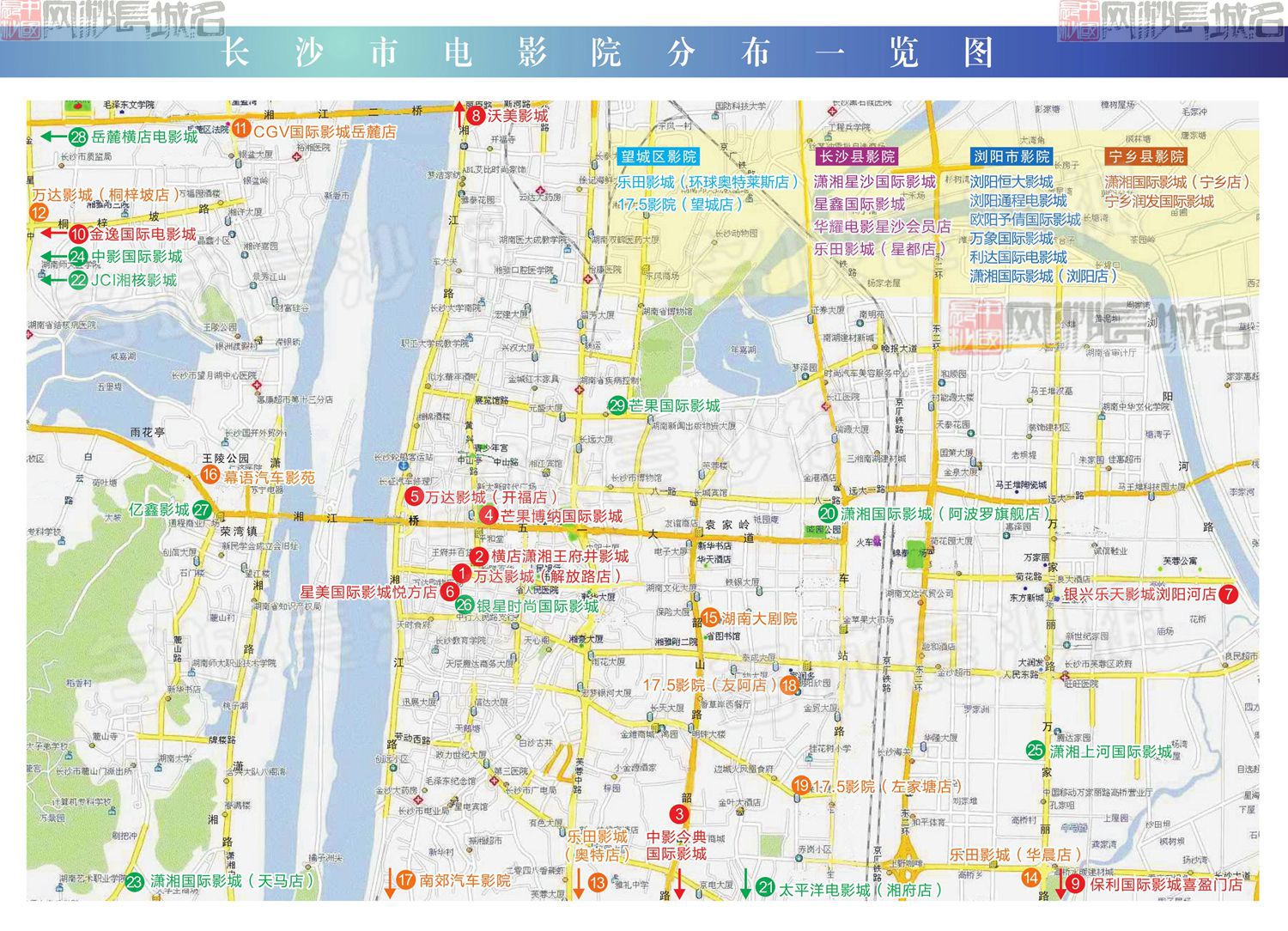This screenshot has height=931, width=1288.
Task: Select orange marker 11 for CGV国际影城岳麓店
Action: (241, 130)
